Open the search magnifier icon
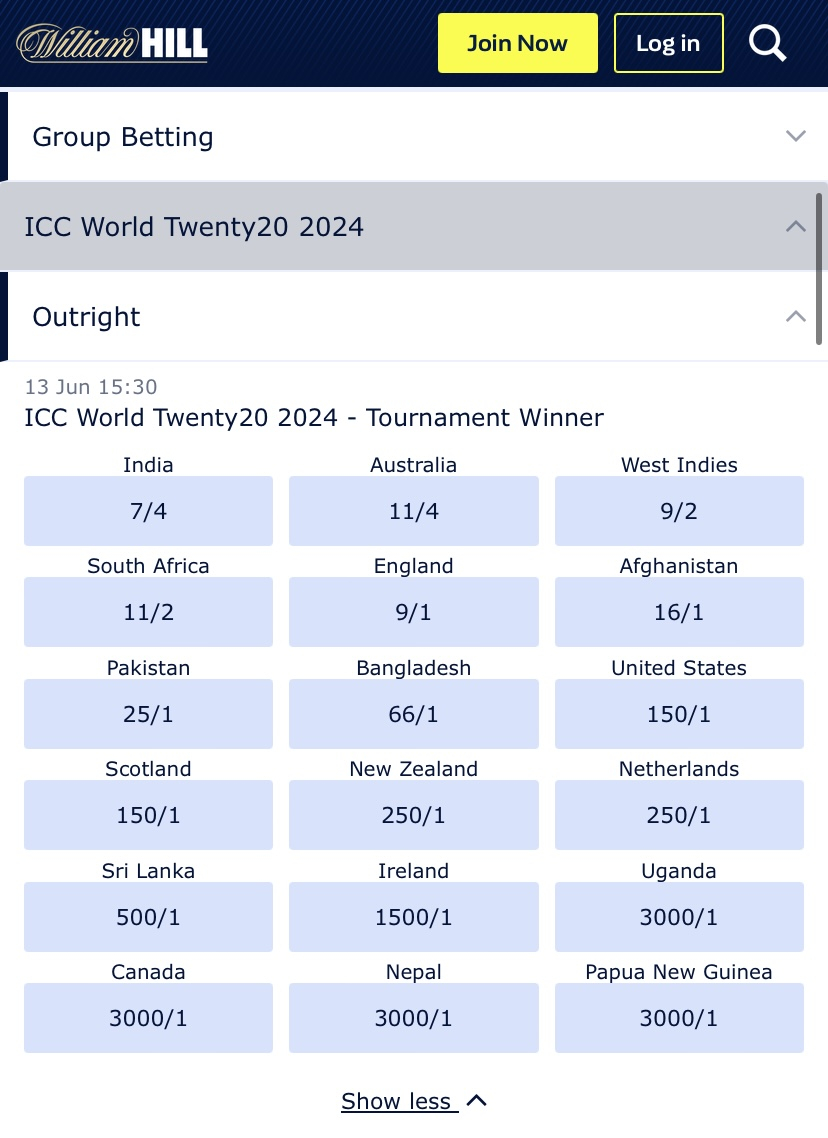This screenshot has width=828, height=1138. click(767, 43)
